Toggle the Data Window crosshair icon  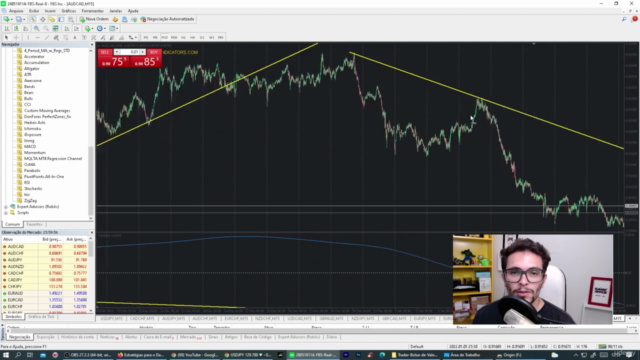[42, 19]
